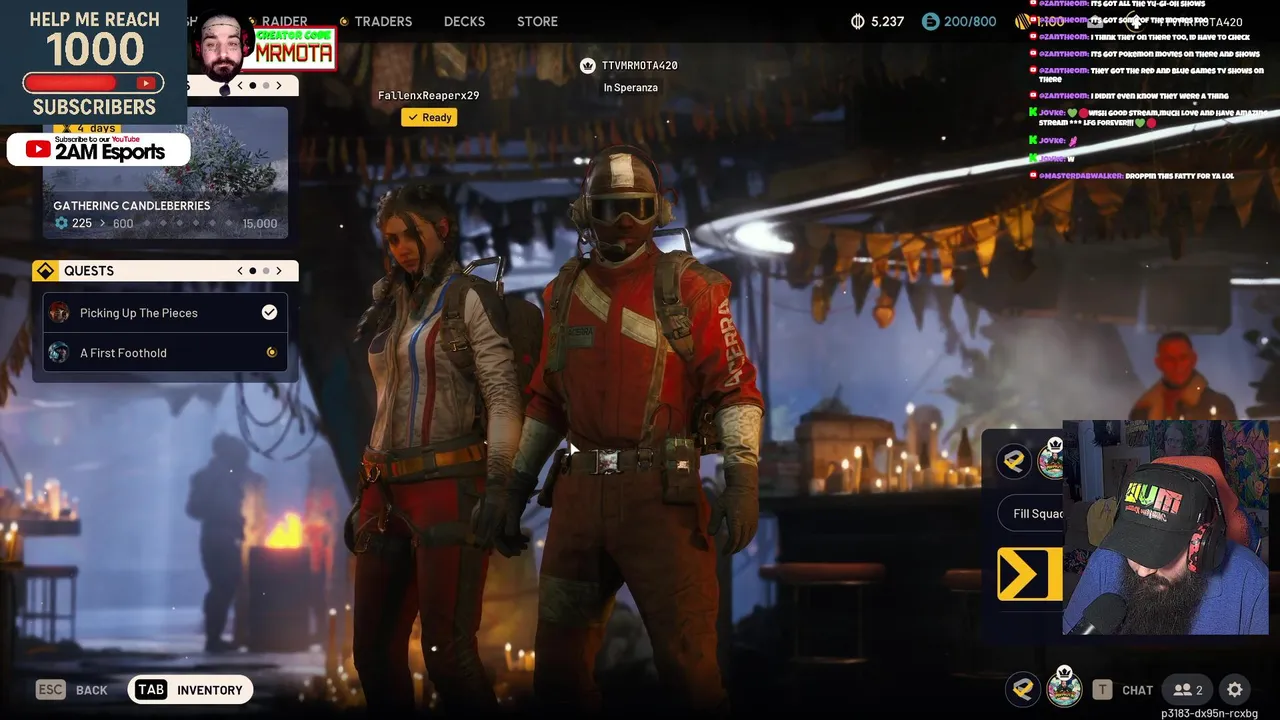Open the settings gear
Screen dimensions: 1280x720
click(1235, 690)
